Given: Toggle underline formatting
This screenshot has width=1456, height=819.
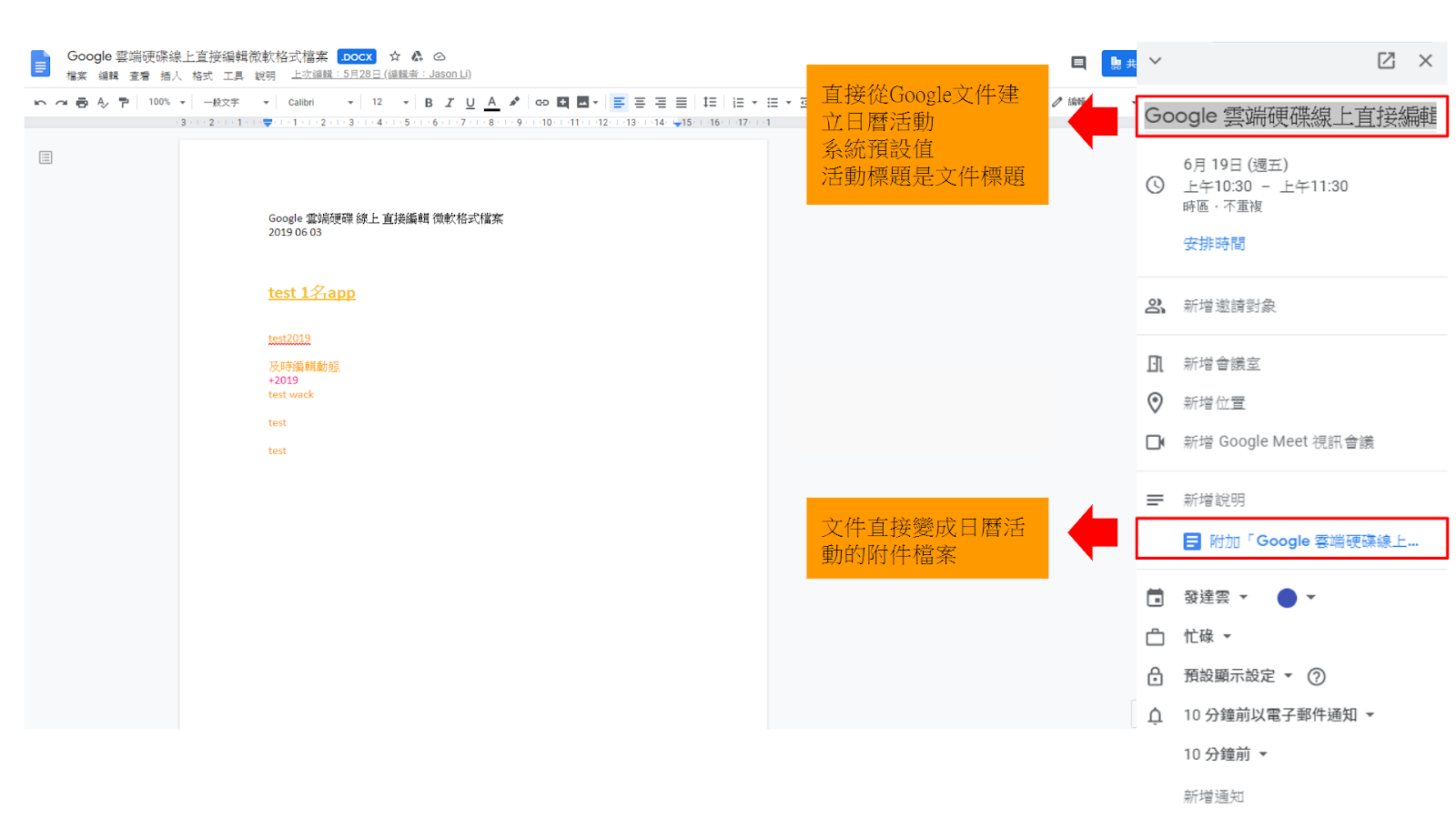Looking at the screenshot, I should pos(470,103).
